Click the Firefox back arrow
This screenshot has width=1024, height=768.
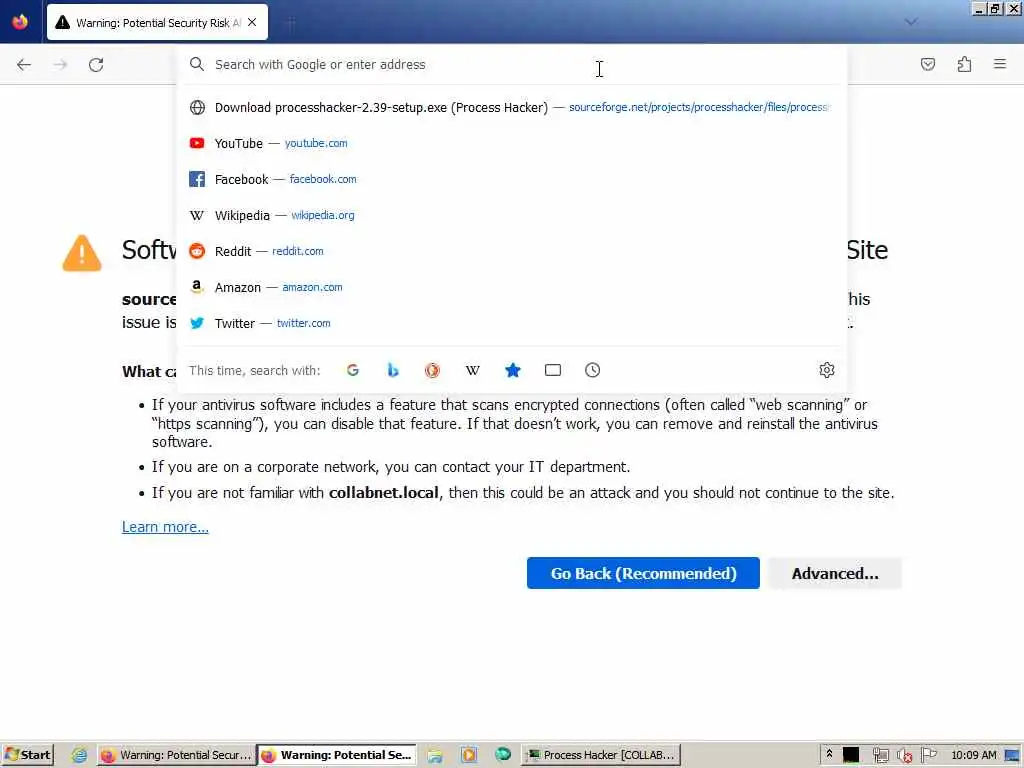pos(24,65)
